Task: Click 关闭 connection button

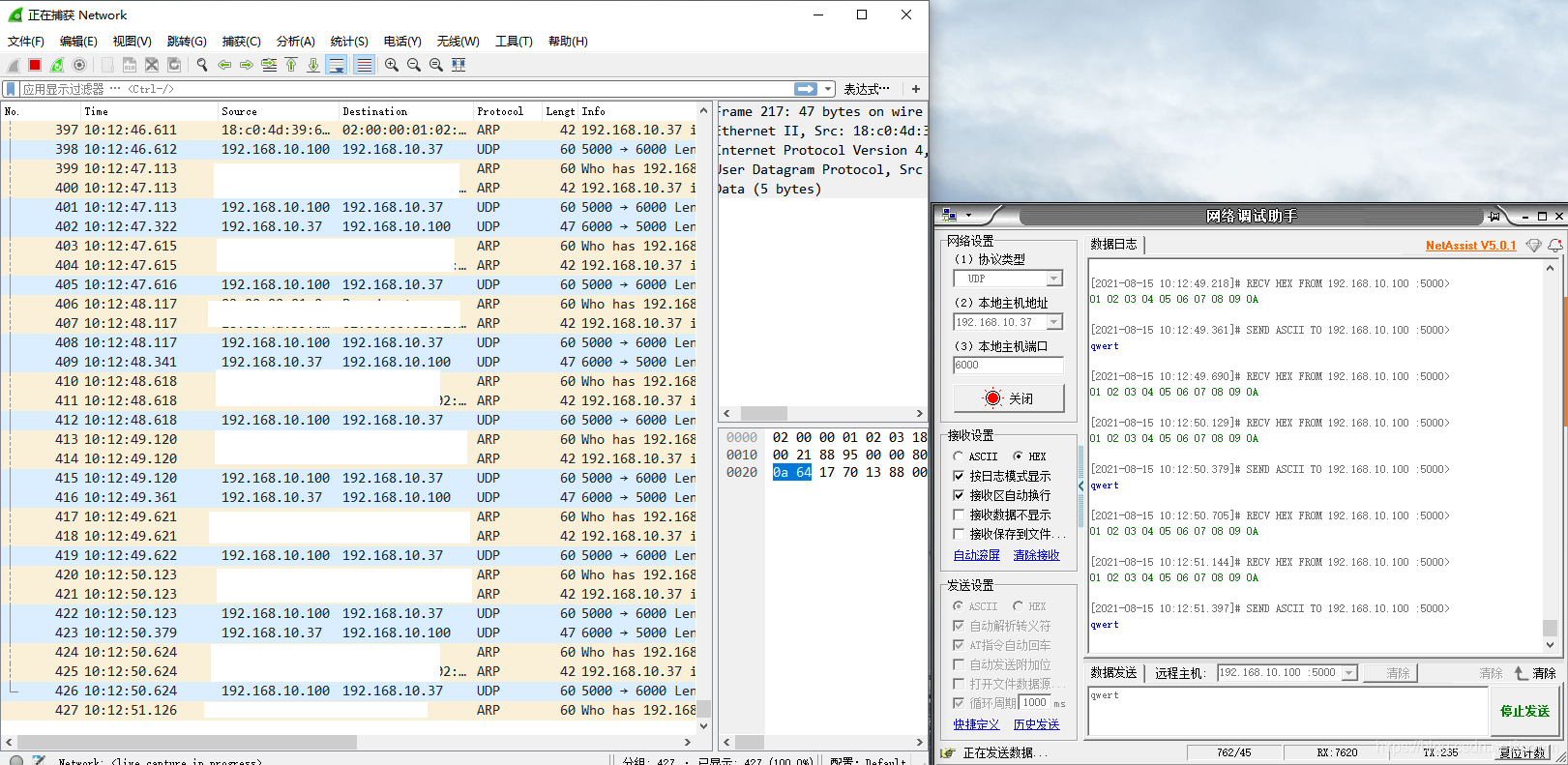Action: [1009, 398]
